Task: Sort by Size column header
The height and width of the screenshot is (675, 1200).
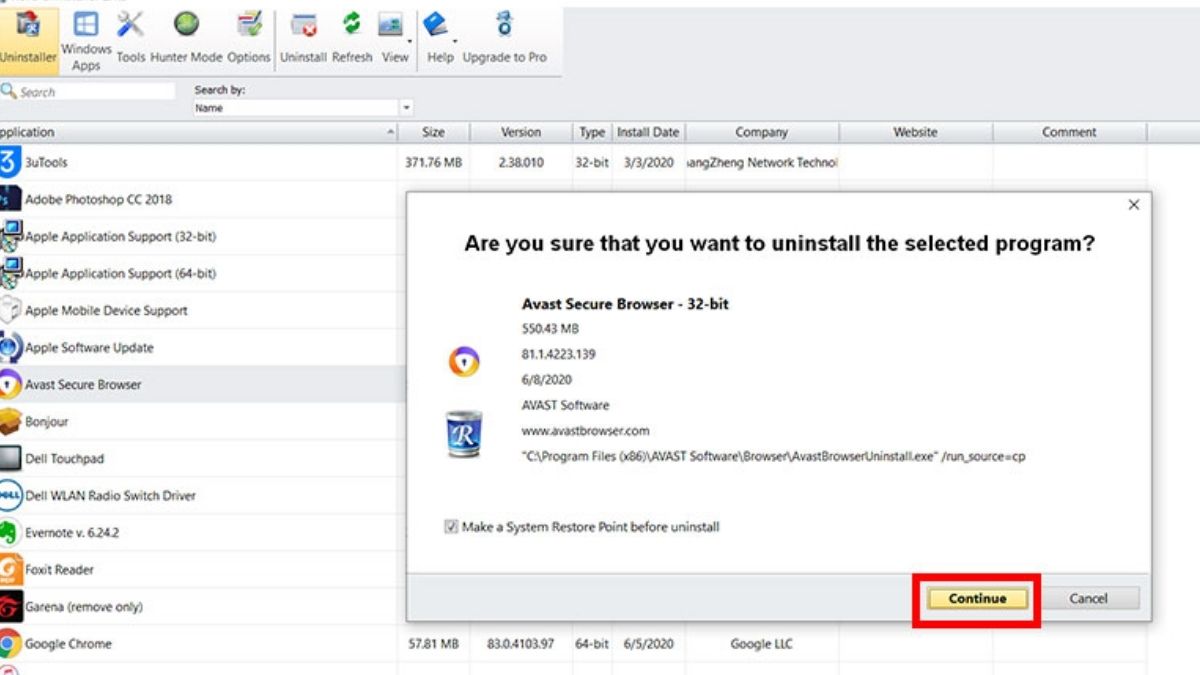Action: pyautogui.click(x=433, y=132)
